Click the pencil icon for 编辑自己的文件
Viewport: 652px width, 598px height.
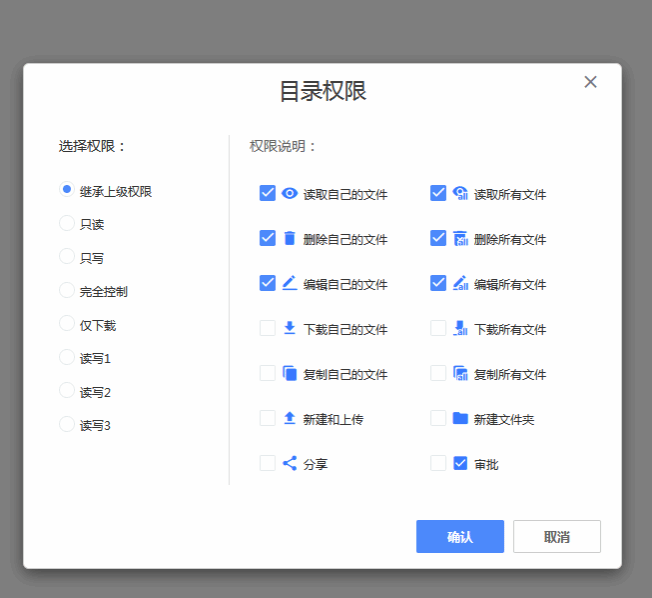(x=289, y=283)
